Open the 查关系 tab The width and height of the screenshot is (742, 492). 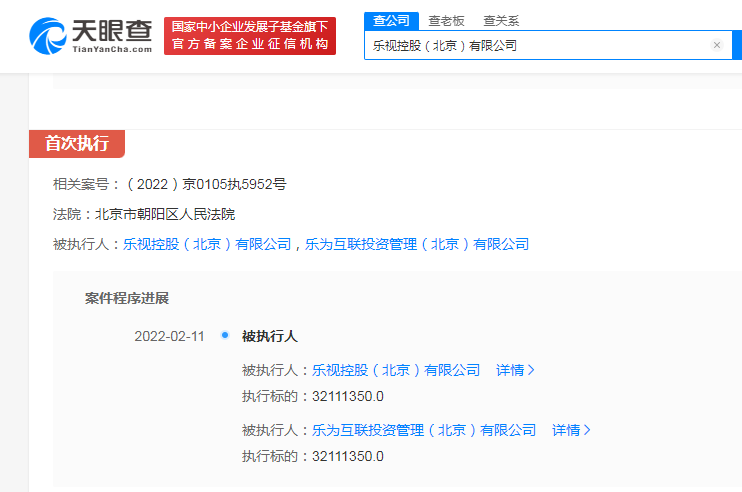(501, 20)
